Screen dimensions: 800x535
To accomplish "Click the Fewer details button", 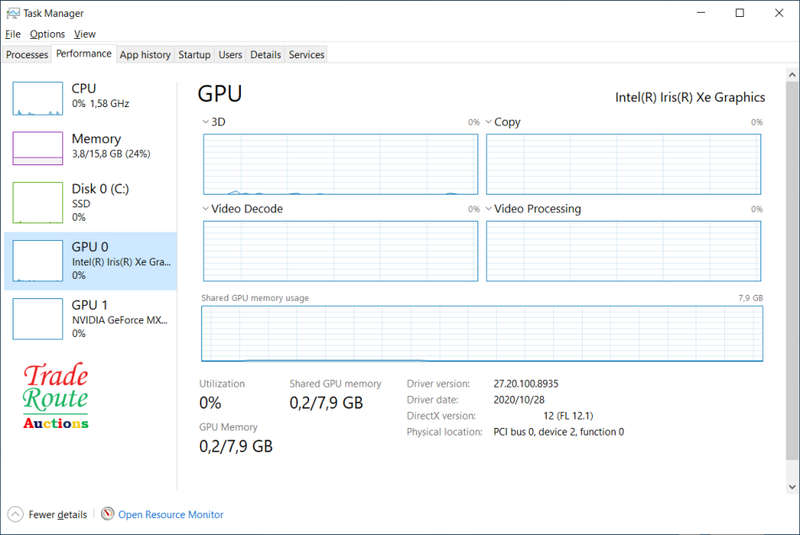I will 47,514.
